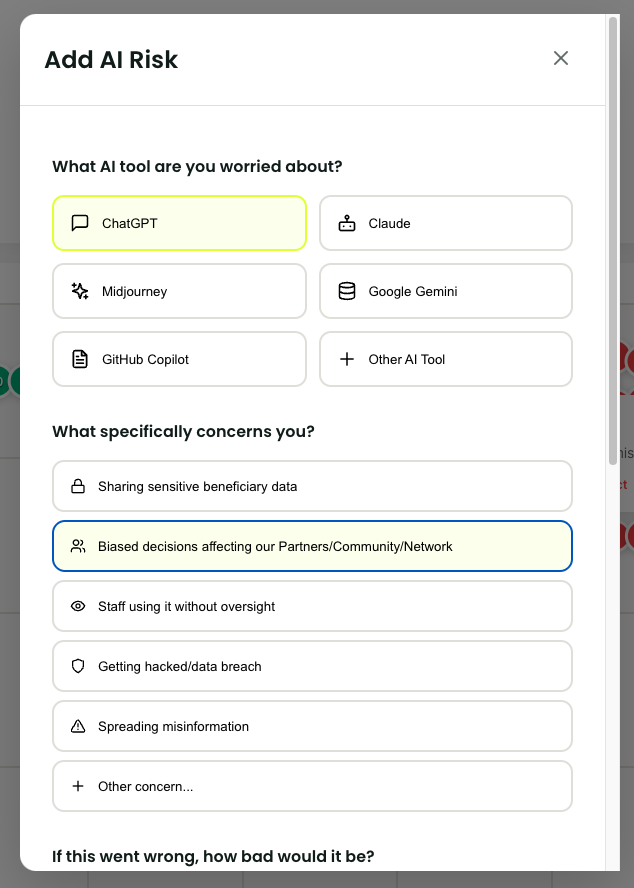Click the plus icon next to Other concern
Screen dimensions: 634x888
pos(78,786)
